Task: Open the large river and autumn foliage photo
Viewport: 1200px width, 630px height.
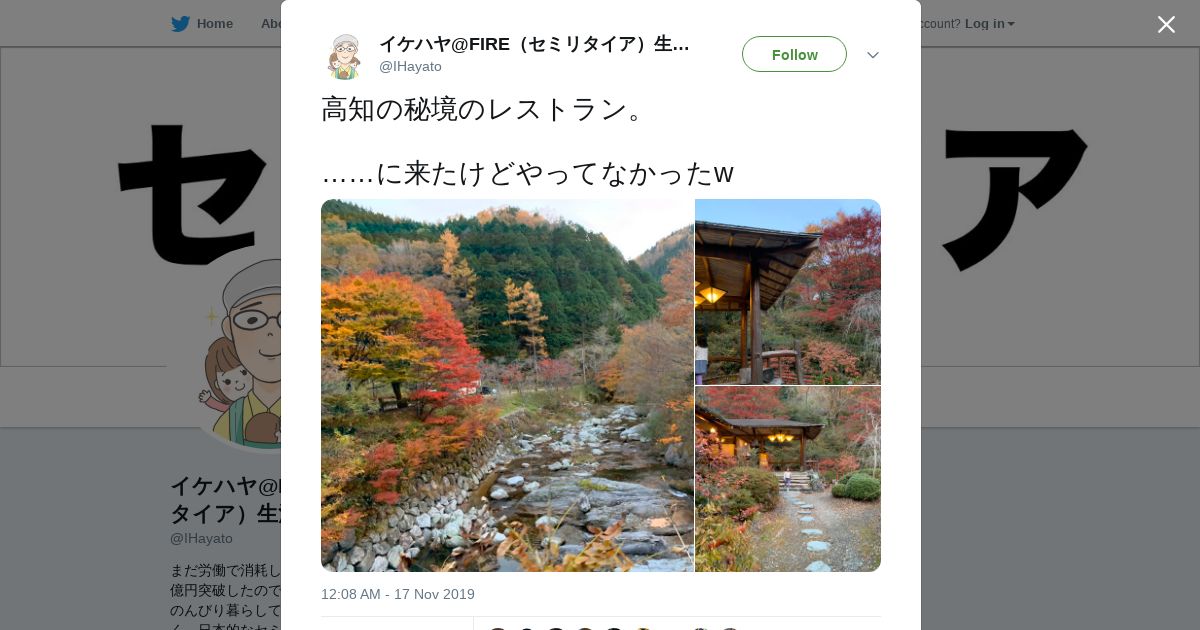Action: (507, 385)
